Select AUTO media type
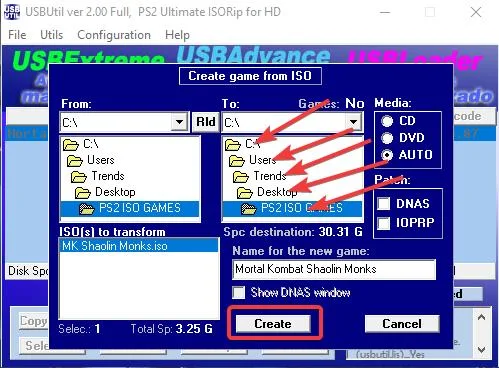The width and height of the screenshot is (499, 368). [387, 155]
